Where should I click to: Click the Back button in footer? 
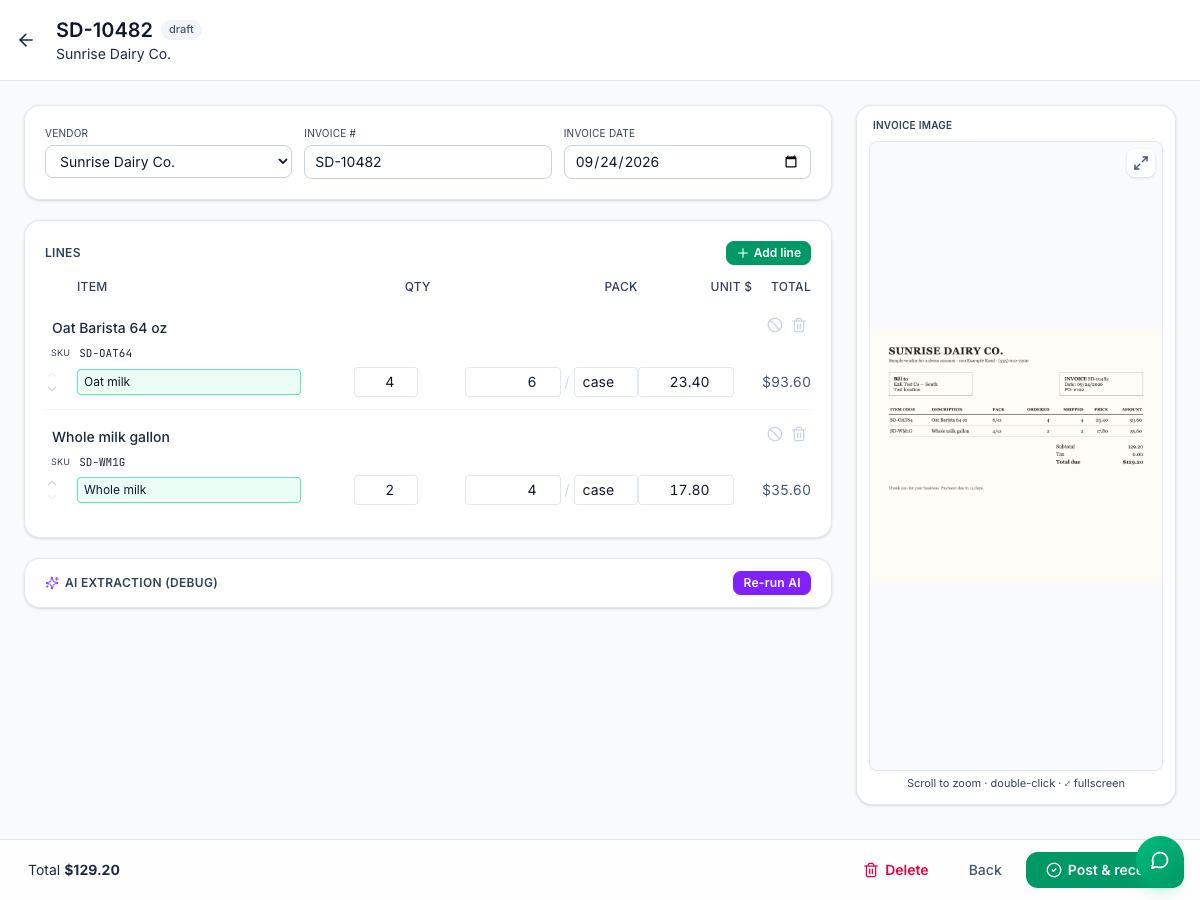click(x=985, y=870)
